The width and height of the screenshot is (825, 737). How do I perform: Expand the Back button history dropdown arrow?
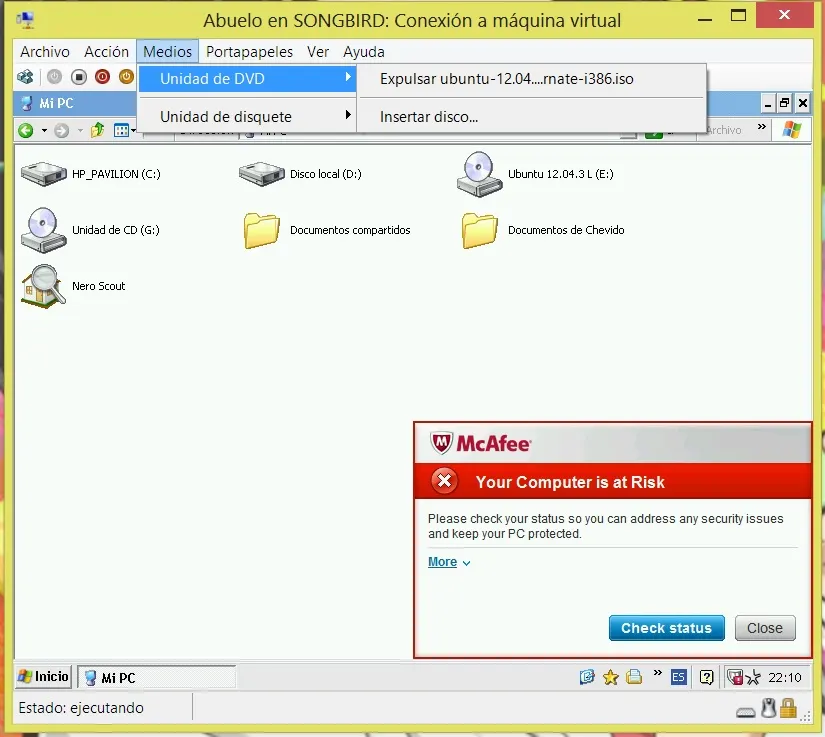44,130
